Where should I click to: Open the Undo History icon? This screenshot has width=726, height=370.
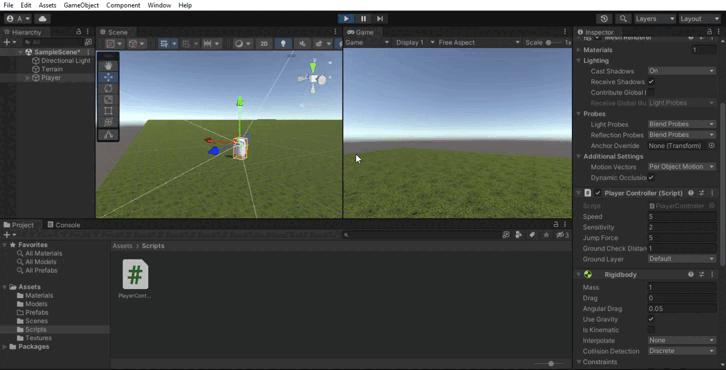tap(604, 19)
